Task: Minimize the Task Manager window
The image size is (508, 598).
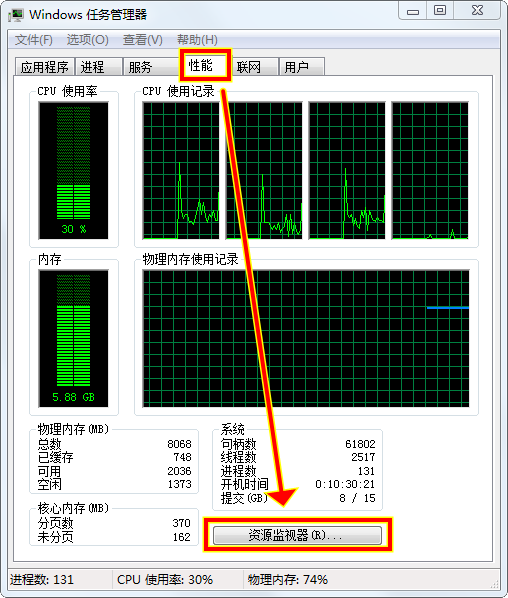Action: [x=412, y=11]
